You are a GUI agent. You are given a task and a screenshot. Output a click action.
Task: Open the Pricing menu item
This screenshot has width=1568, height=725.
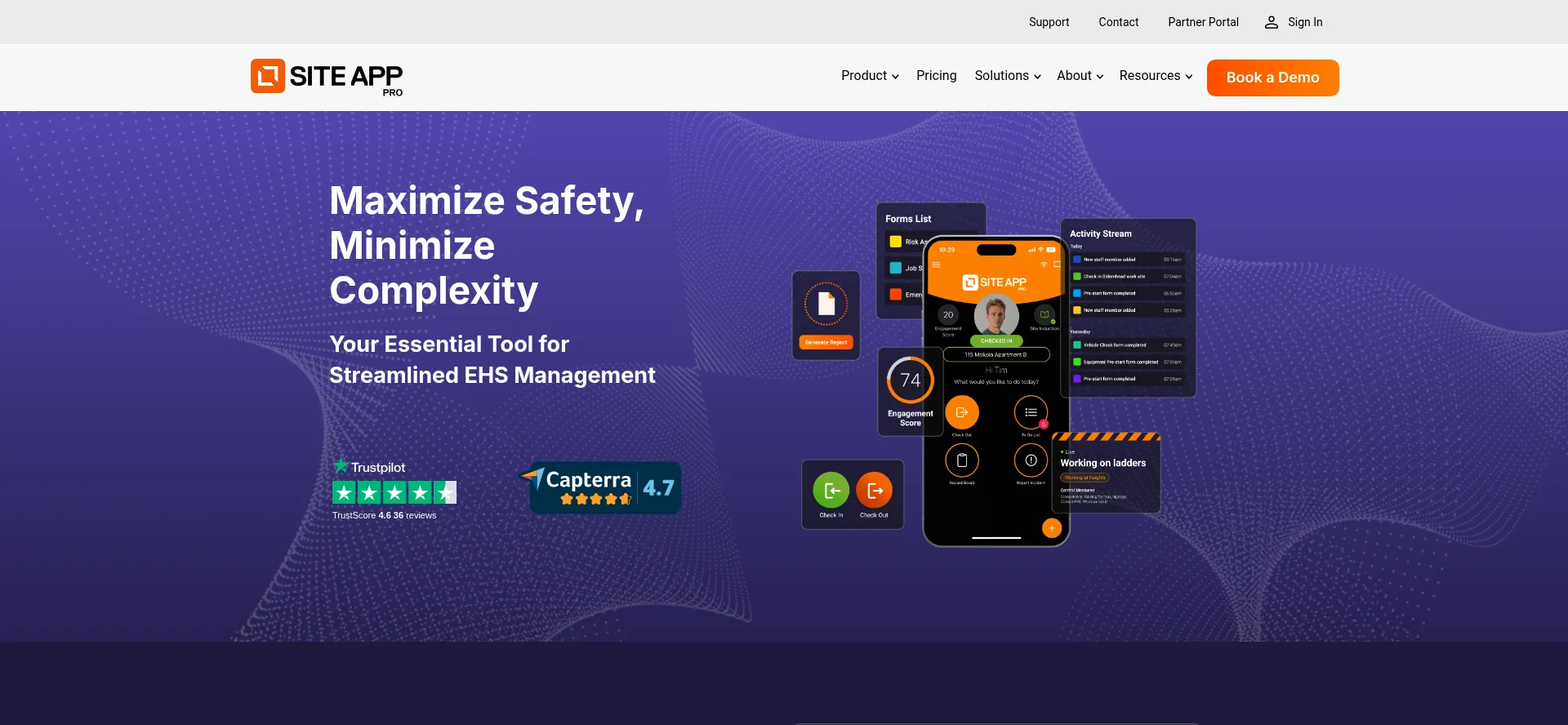[x=936, y=76]
